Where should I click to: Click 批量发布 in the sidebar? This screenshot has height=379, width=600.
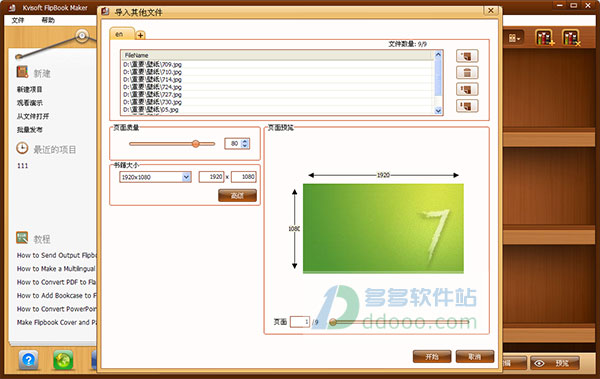pos(29,129)
